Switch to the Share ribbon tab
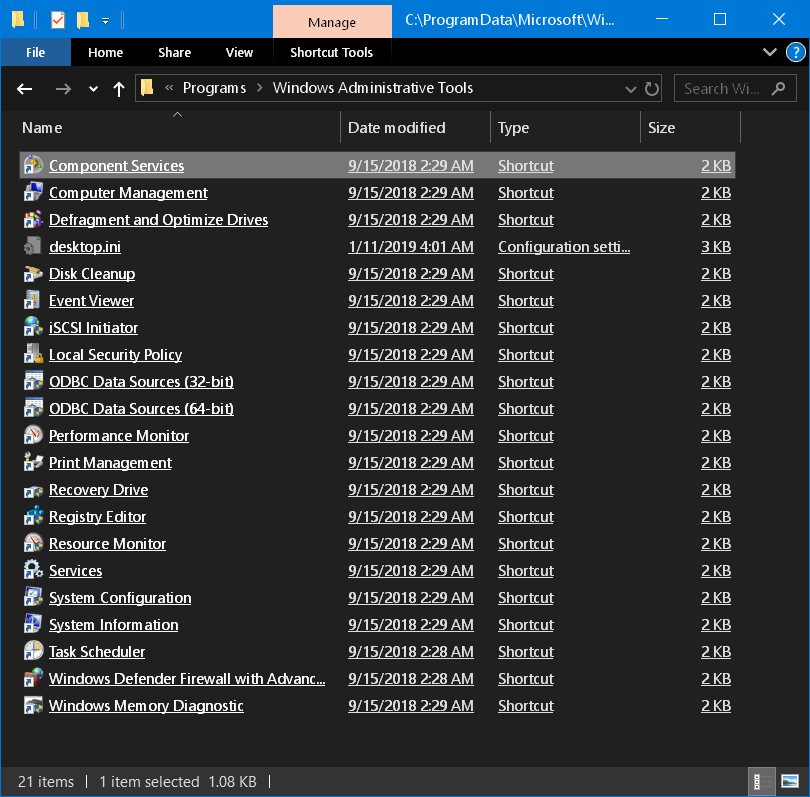810x797 pixels. tap(175, 52)
